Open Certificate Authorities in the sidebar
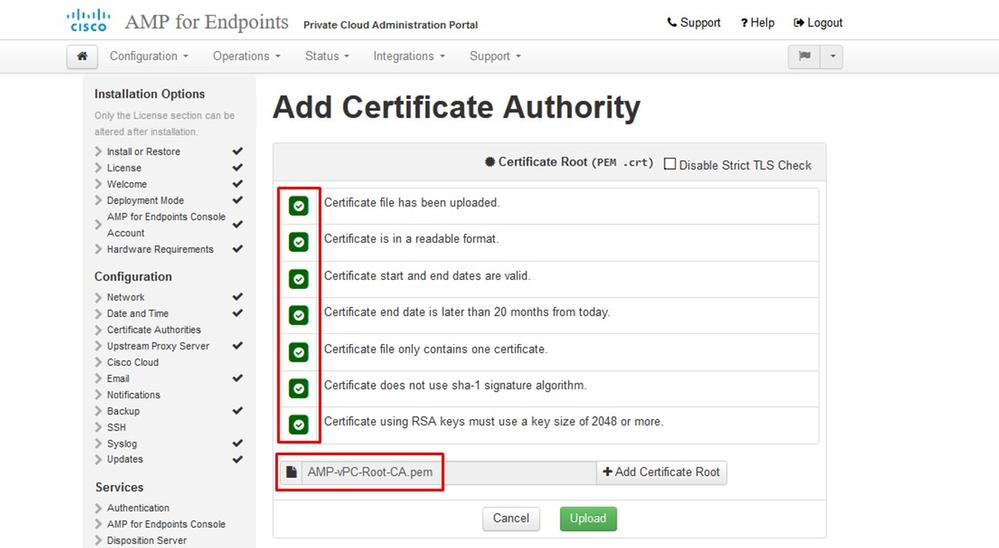Screen dimensions: 999x548 (154, 329)
